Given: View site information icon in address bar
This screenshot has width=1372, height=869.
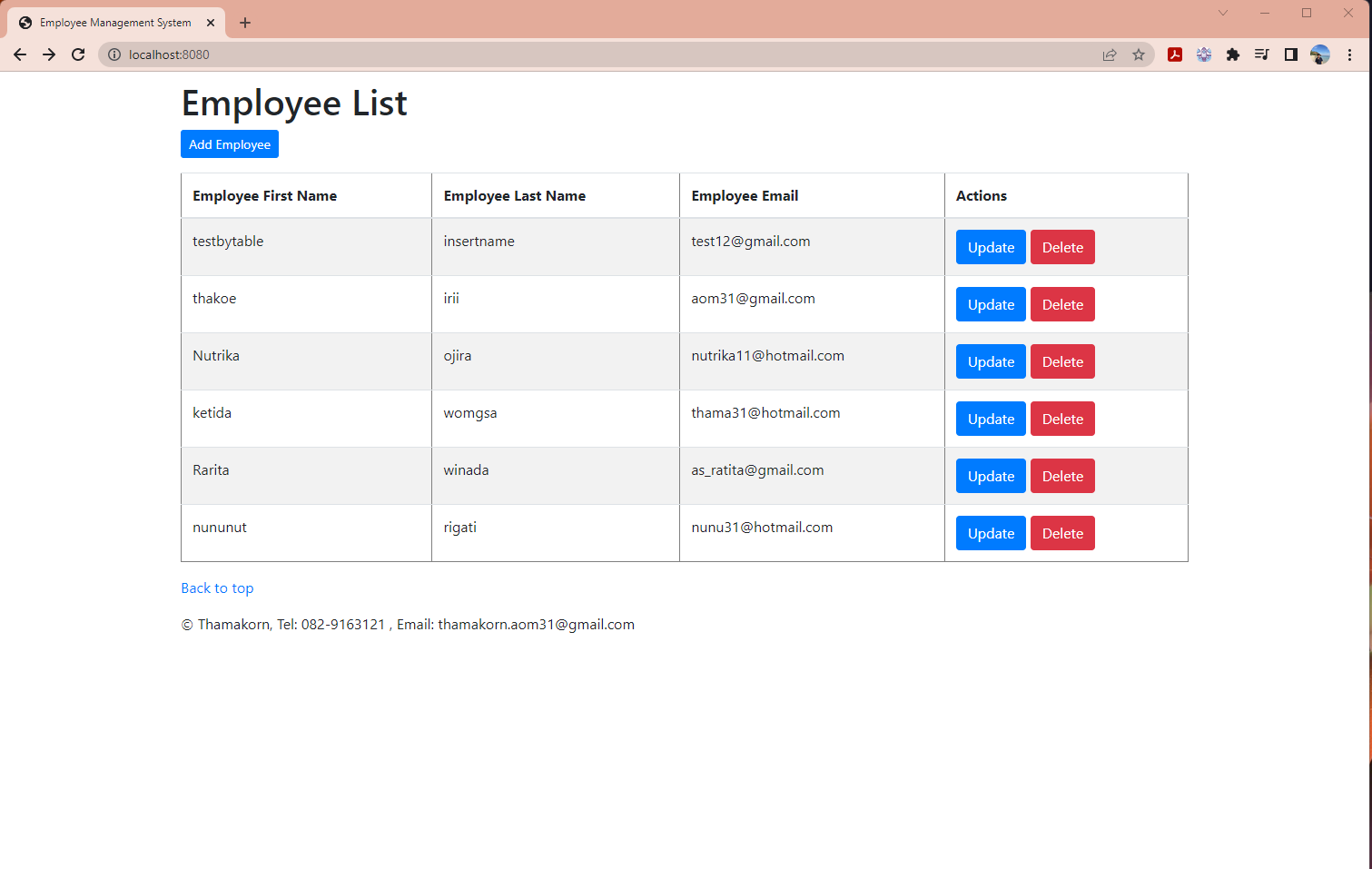Looking at the screenshot, I should (114, 54).
